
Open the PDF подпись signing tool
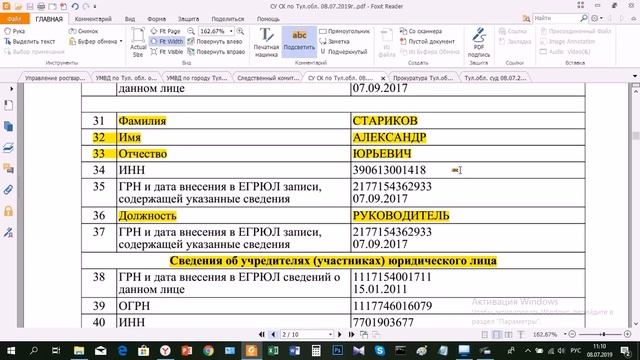479,42
